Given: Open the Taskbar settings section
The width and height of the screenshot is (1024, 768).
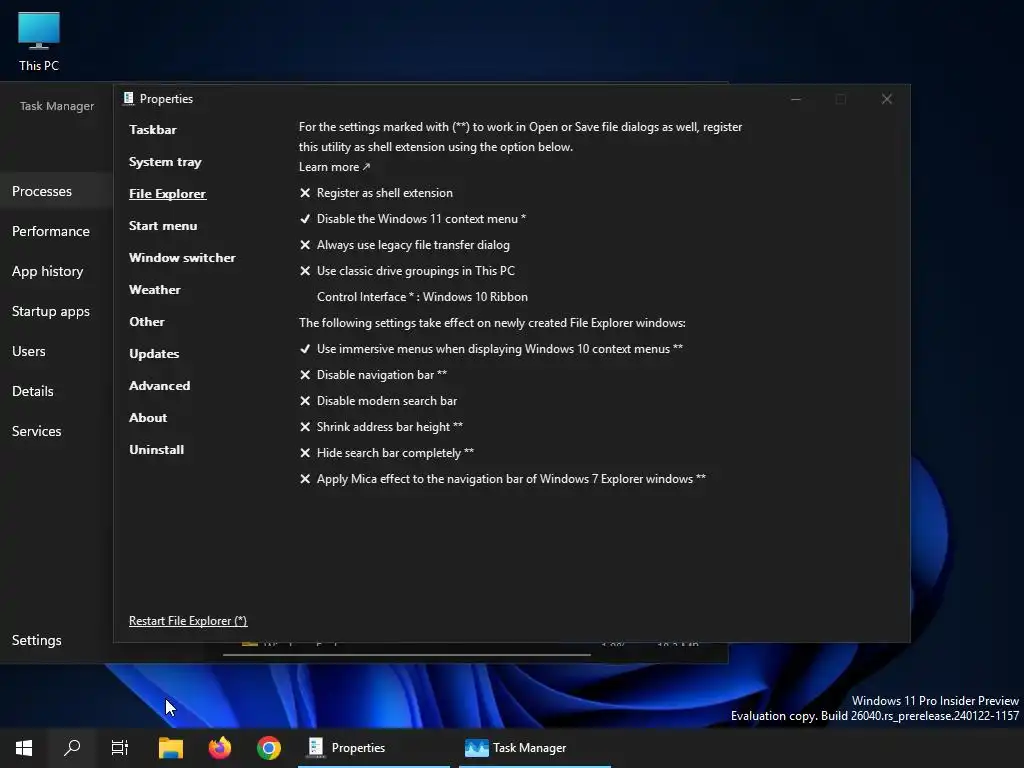Looking at the screenshot, I should [x=153, y=129].
